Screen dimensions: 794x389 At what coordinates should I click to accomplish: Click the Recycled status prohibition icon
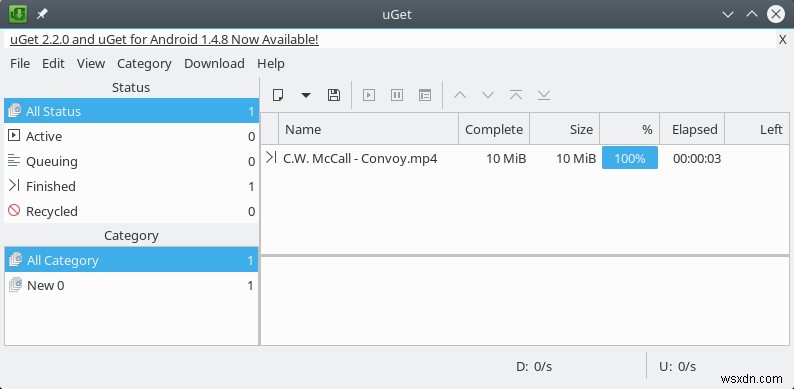[x=14, y=210]
